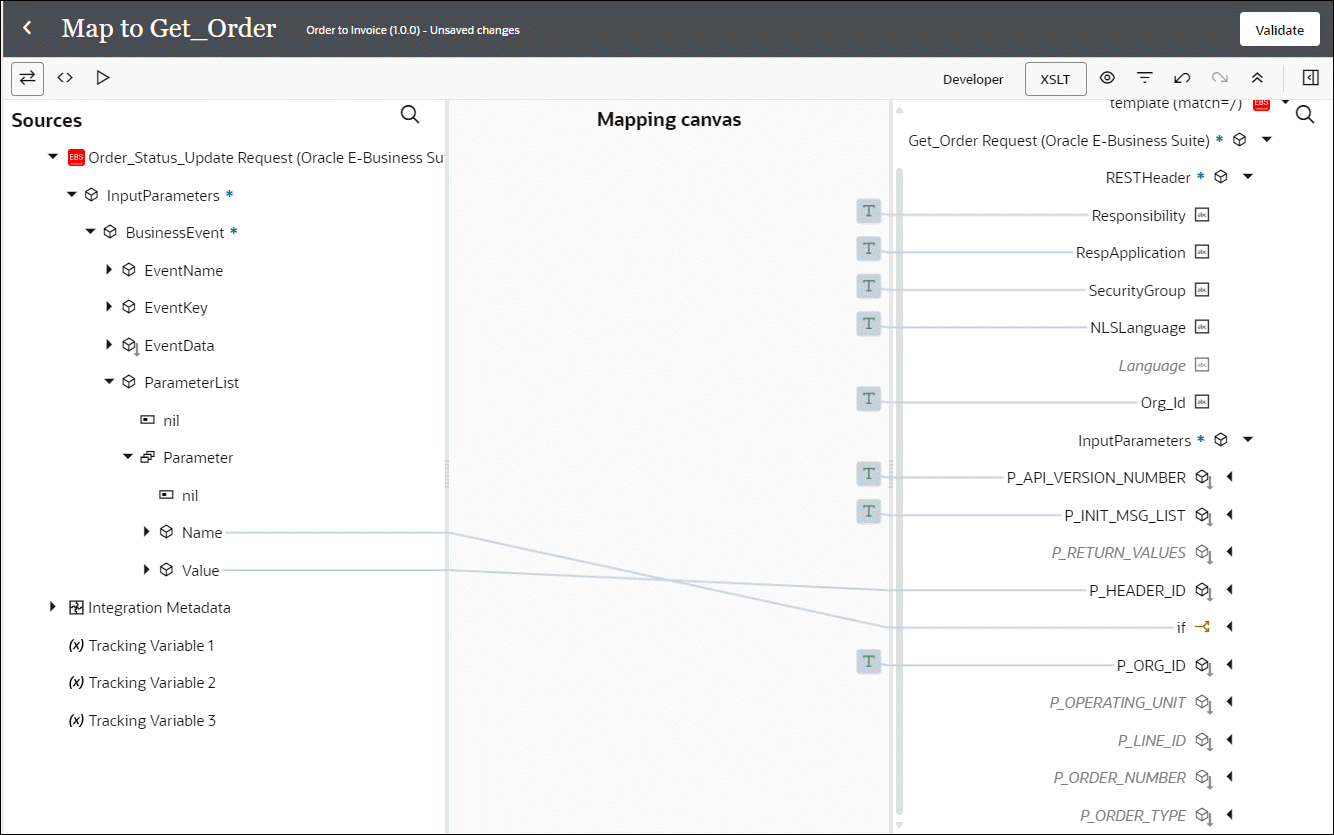The width and height of the screenshot is (1334, 835).
Task: Click the Redo icon
Action: (1219, 78)
